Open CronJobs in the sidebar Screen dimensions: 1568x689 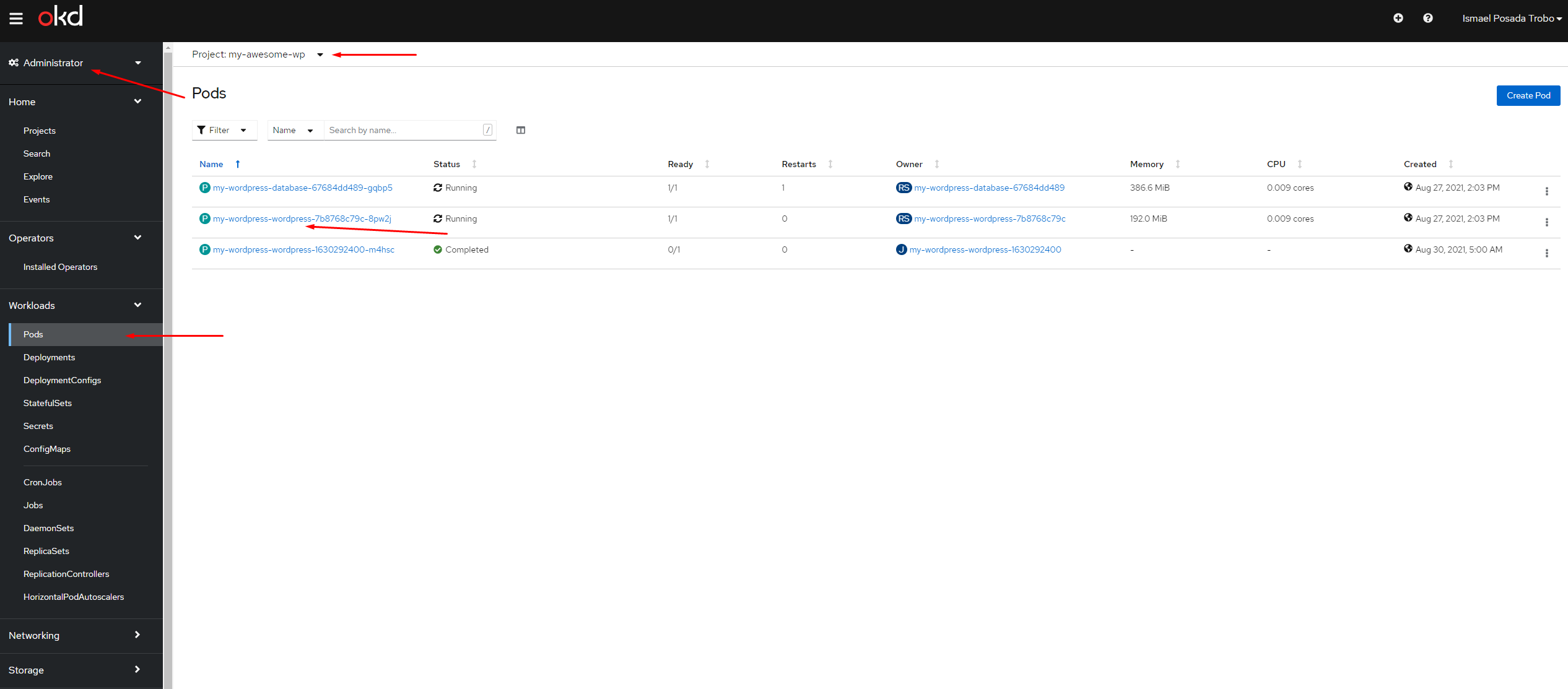coord(43,482)
